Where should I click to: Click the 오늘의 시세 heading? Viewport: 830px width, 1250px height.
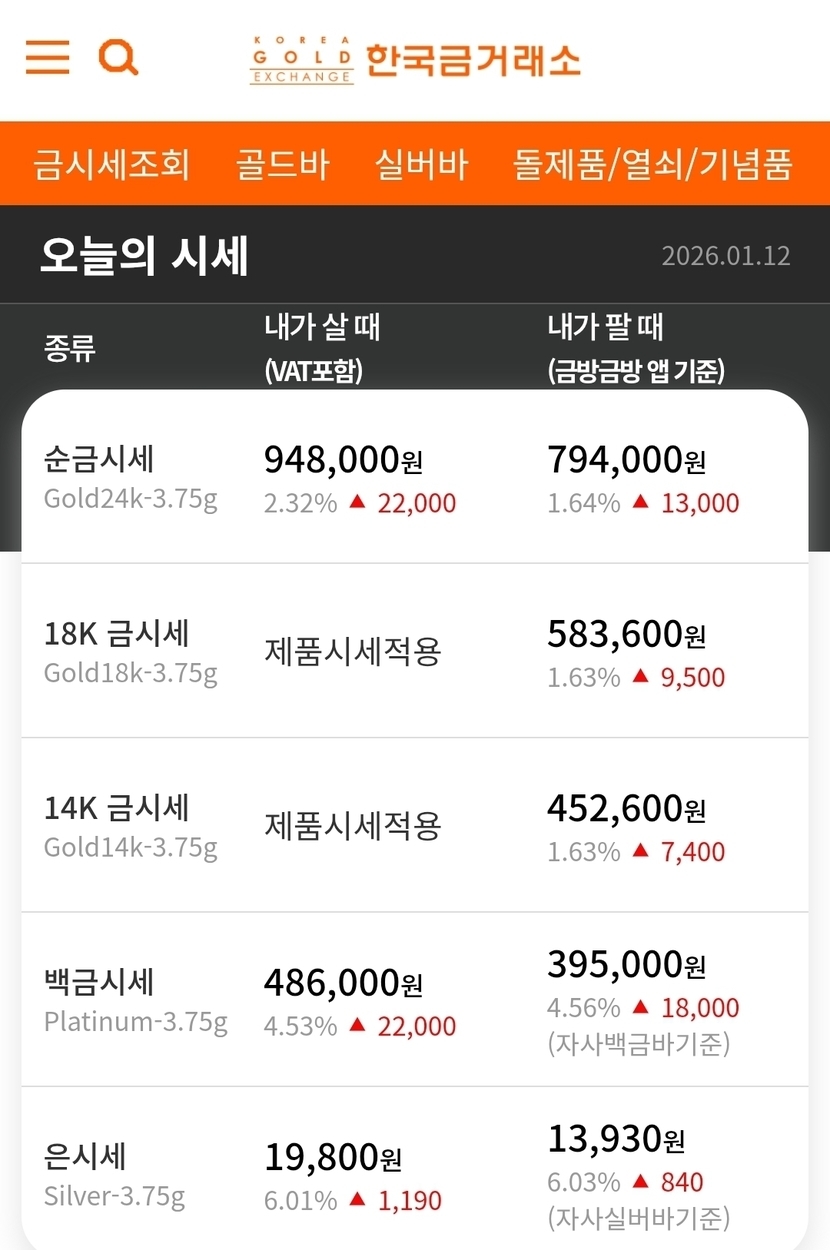pyautogui.click(x=144, y=256)
